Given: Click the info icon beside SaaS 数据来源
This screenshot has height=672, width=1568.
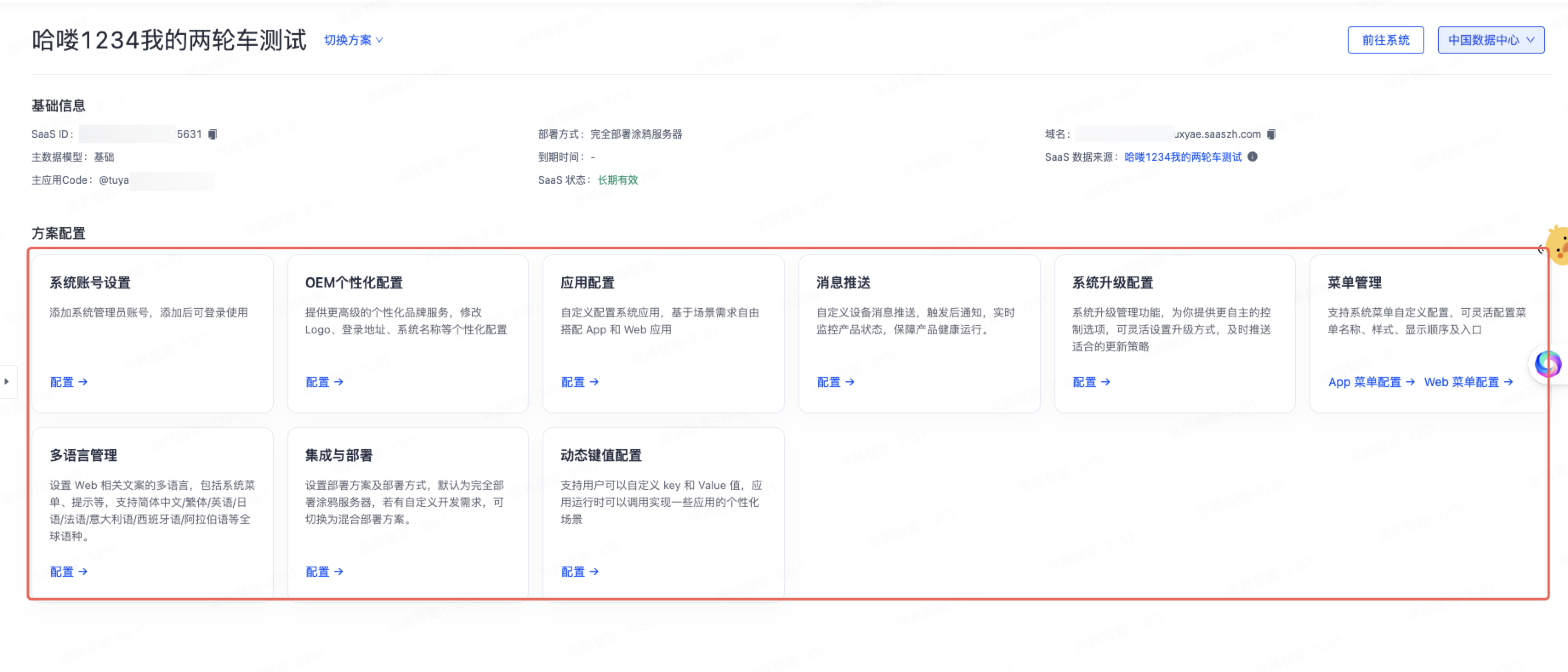Looking at the screenshot, I should pos(1252,157).
